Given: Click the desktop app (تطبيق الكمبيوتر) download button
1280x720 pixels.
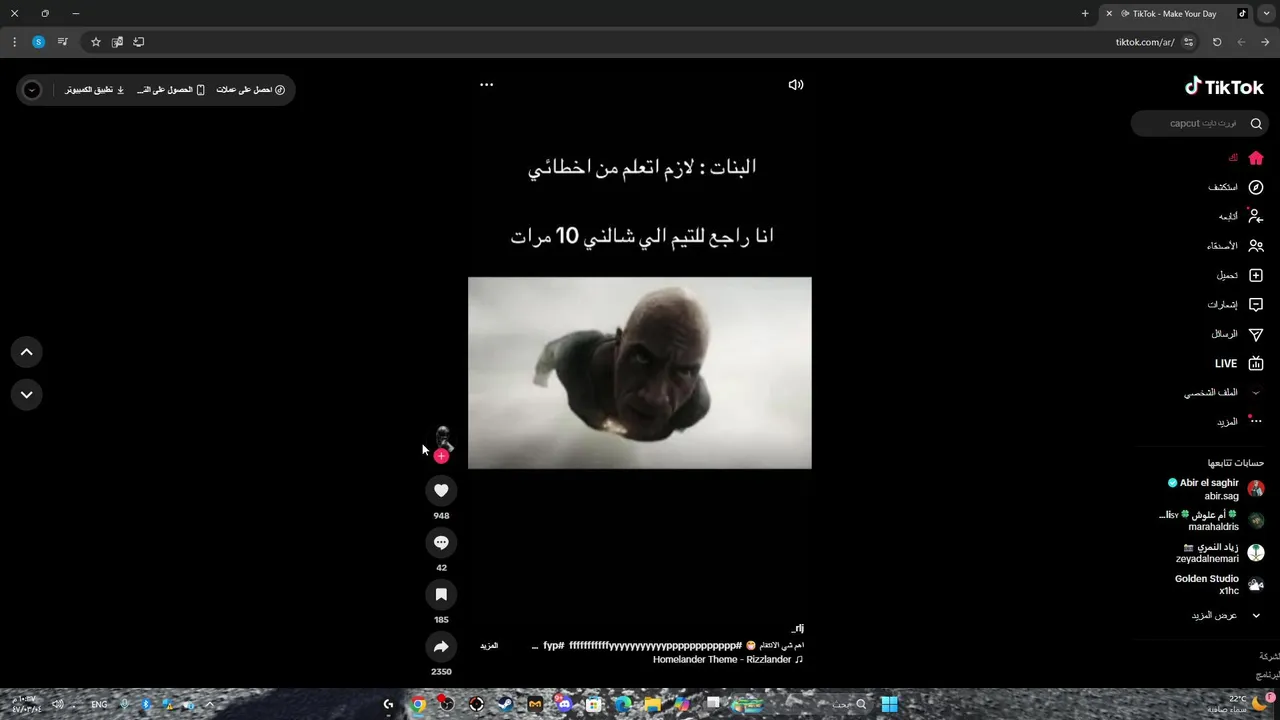Looking at the screenshot, I should point(95,90).
